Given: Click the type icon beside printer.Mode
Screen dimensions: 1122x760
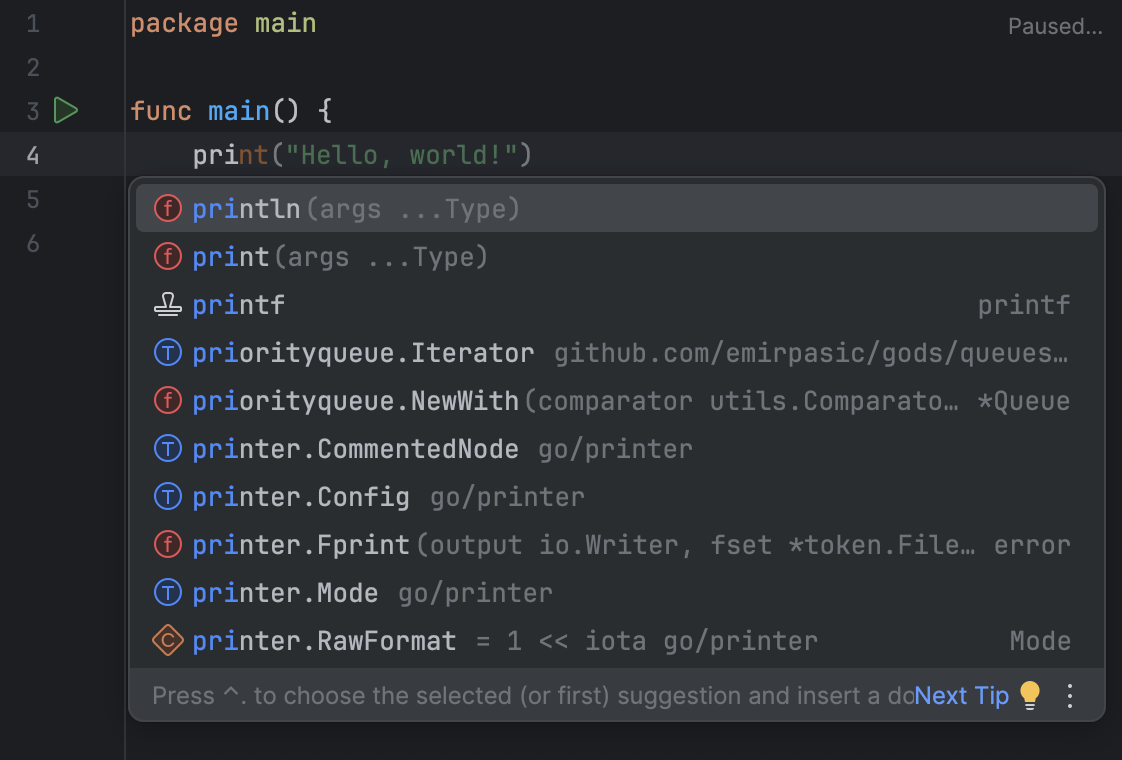Looking at the screenshot, I should coord(167,592).
